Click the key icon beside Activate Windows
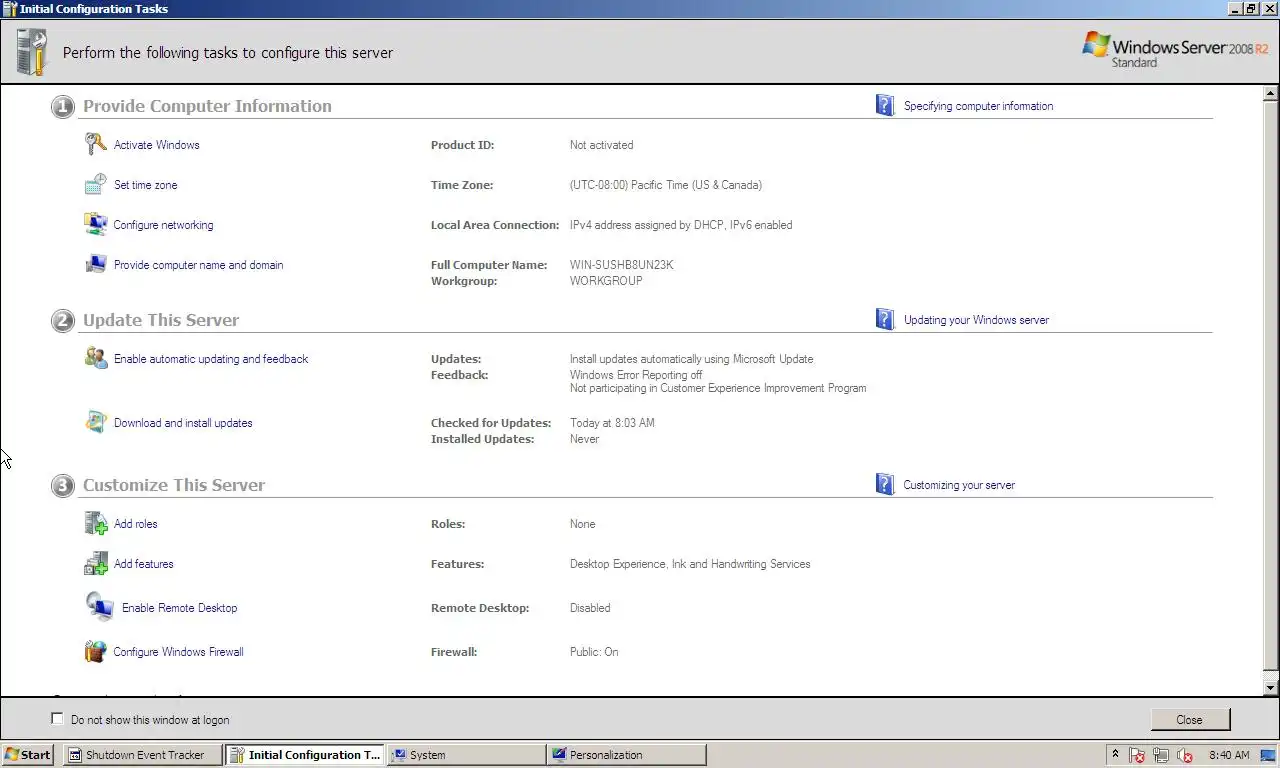The height and width of the screenshot is (768, 1280). [x=96, y=144]
